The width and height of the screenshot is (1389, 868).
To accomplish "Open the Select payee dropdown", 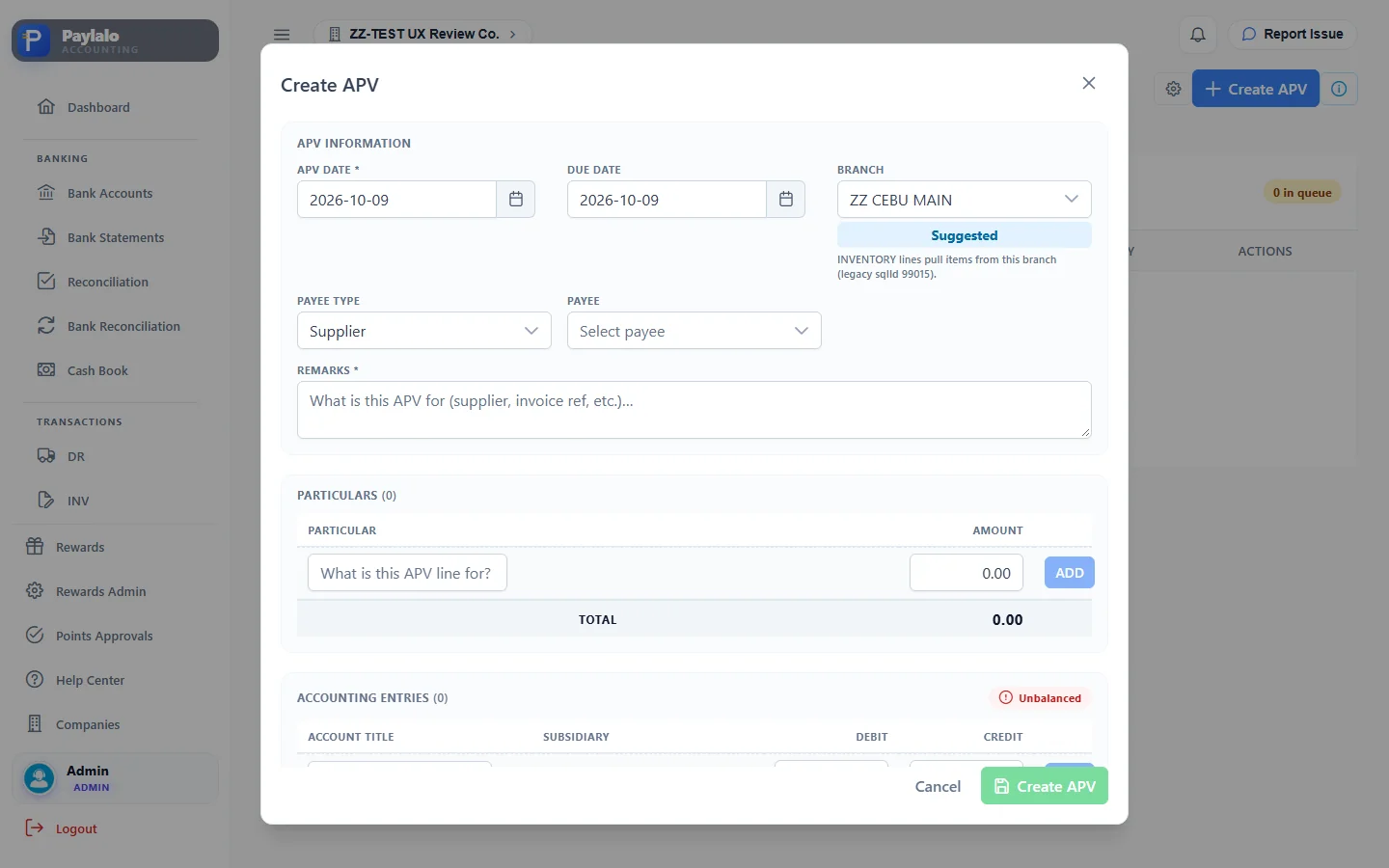I will 694,331.
